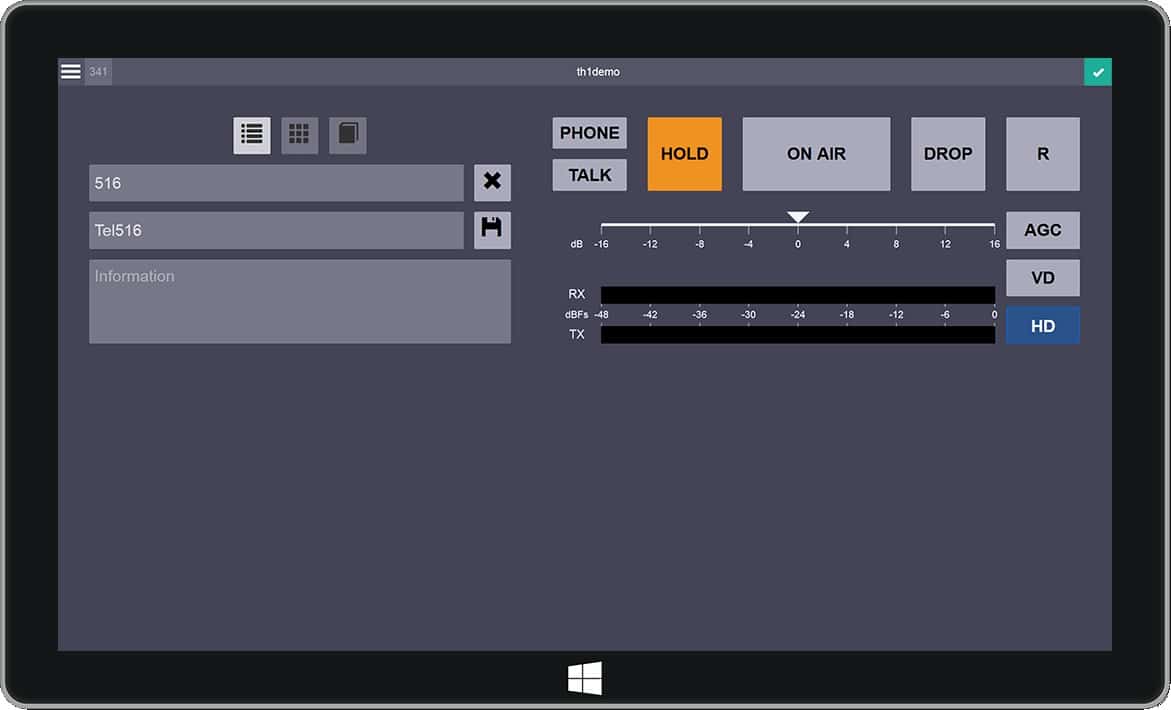Switch to grid view

tap(300, 135)
